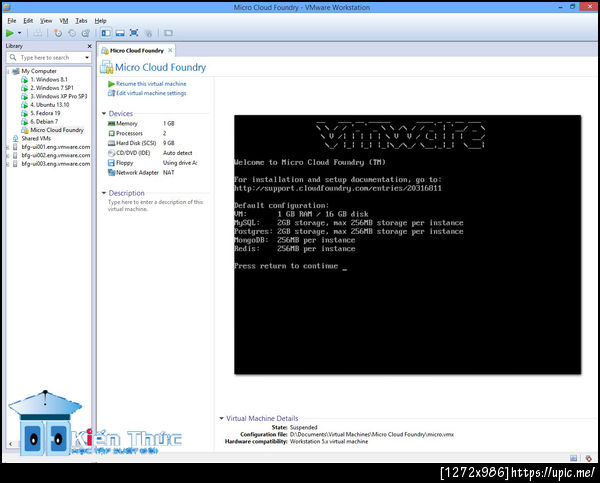Image resolution: width=600 pixels, height=483 pixels.
Task: Click the suspended VM console thumbnail
Action: tap(408, 245)
